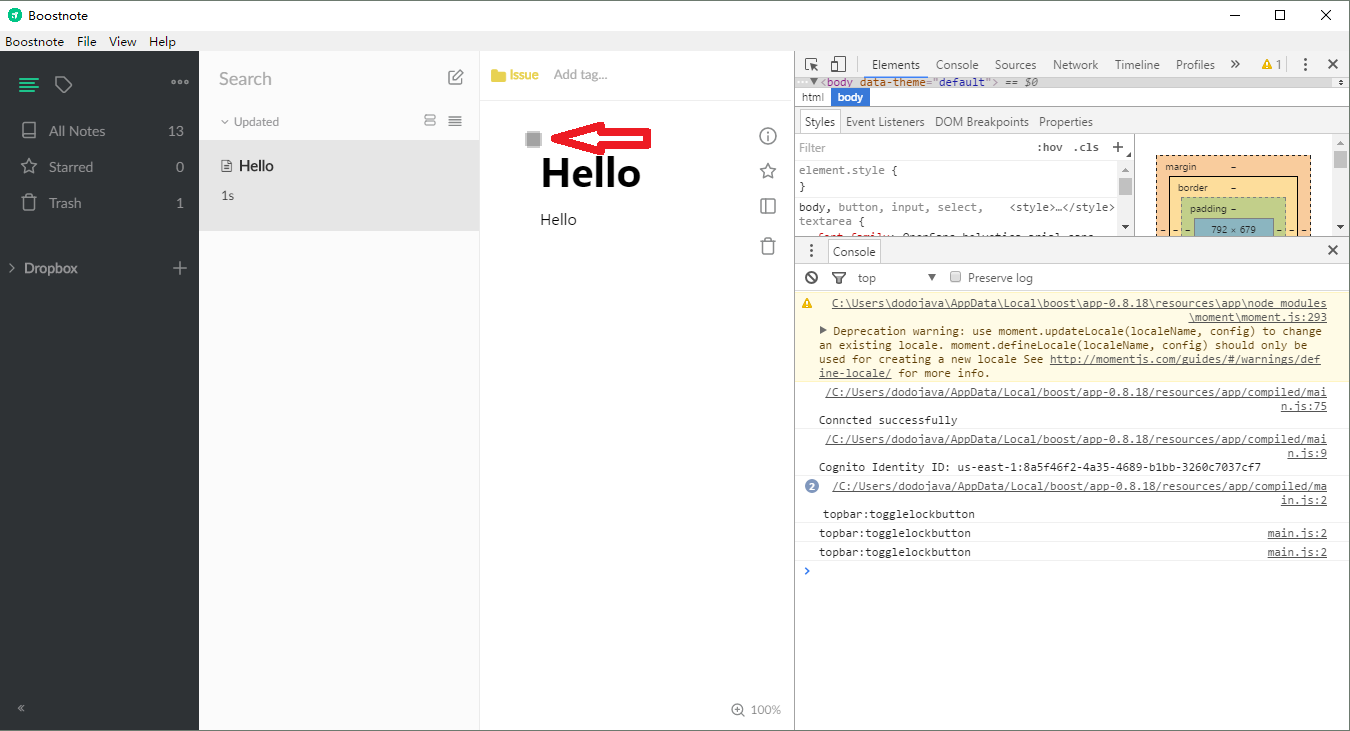The image size is (1350, 731).
Task: Click the 100% zoom control
Action: coord(756,709)
